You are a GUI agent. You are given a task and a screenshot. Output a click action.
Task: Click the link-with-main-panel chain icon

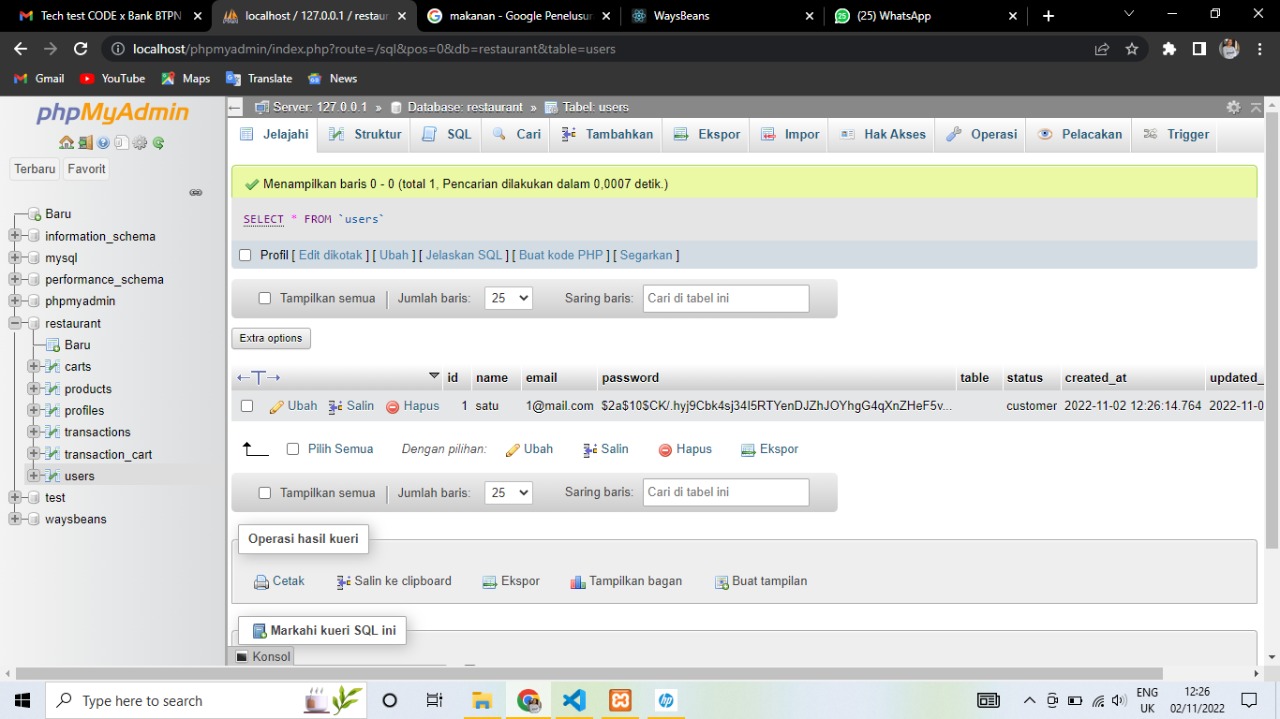coord(196,192)
